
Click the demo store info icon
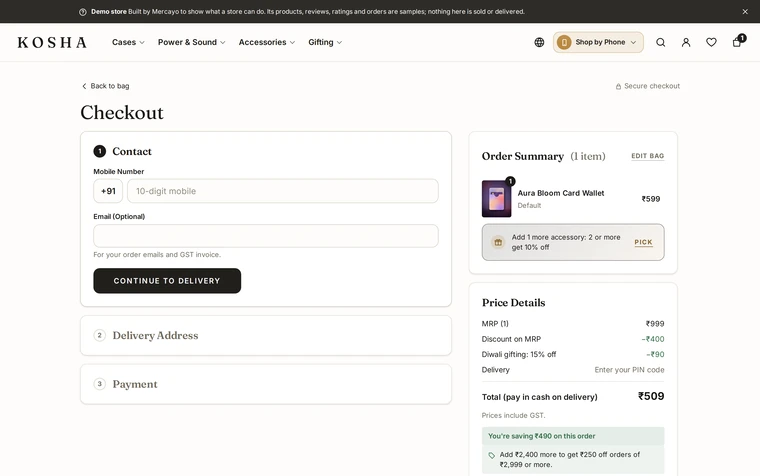83,12
